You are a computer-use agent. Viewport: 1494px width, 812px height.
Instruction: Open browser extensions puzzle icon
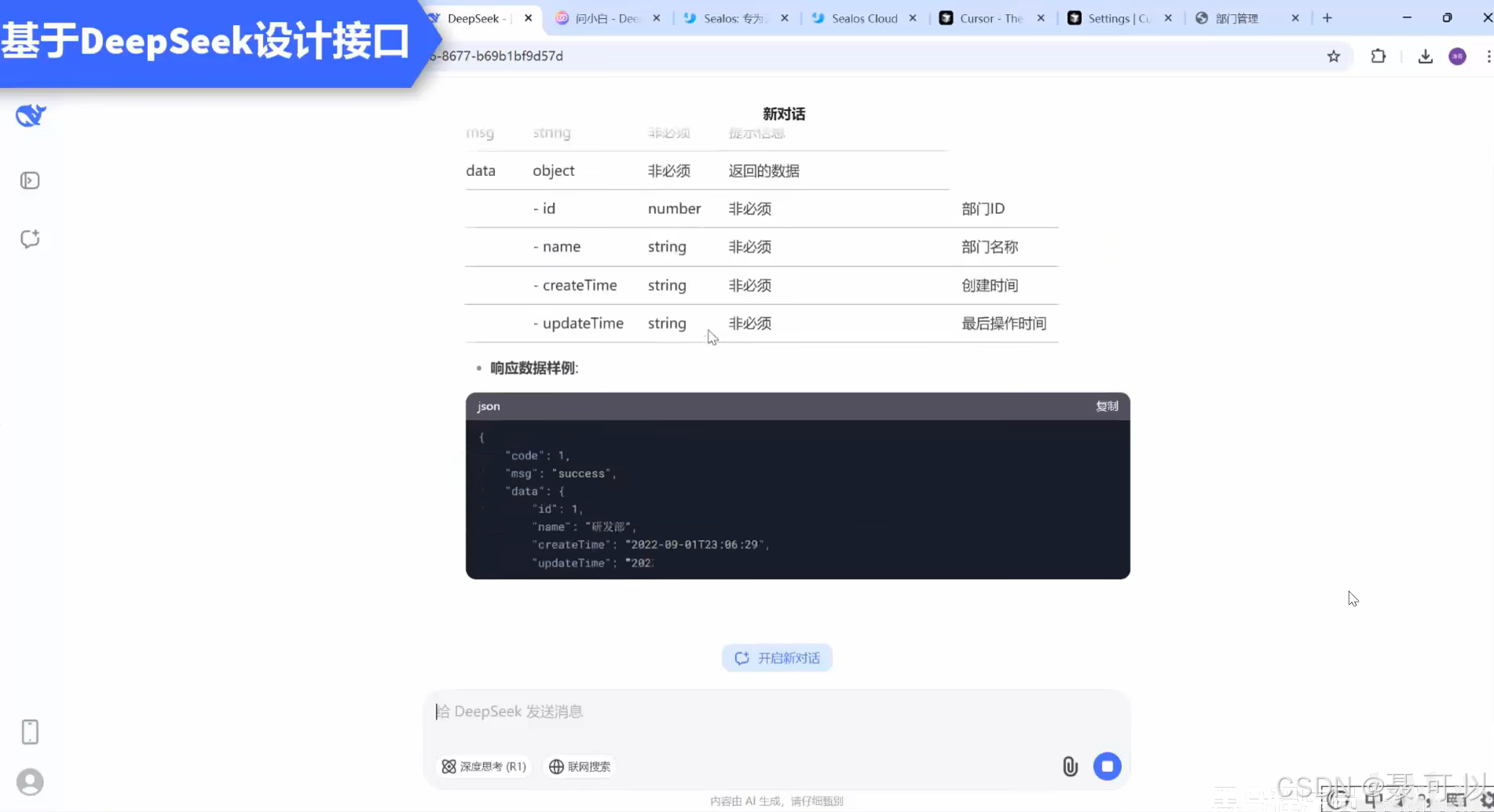pyautogui.click(x=1379, y=56)
